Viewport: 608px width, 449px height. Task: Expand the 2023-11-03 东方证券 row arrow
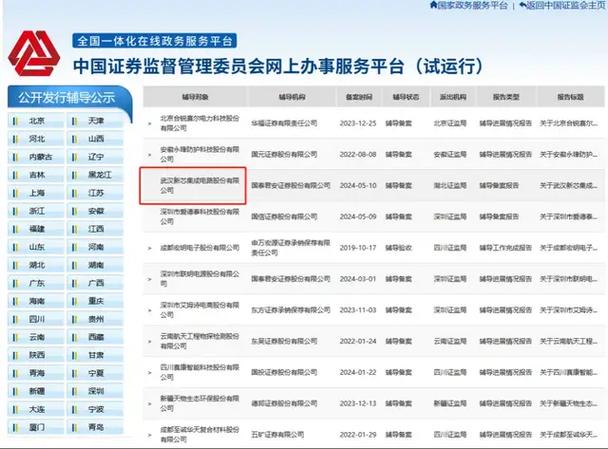click(150, 310)
